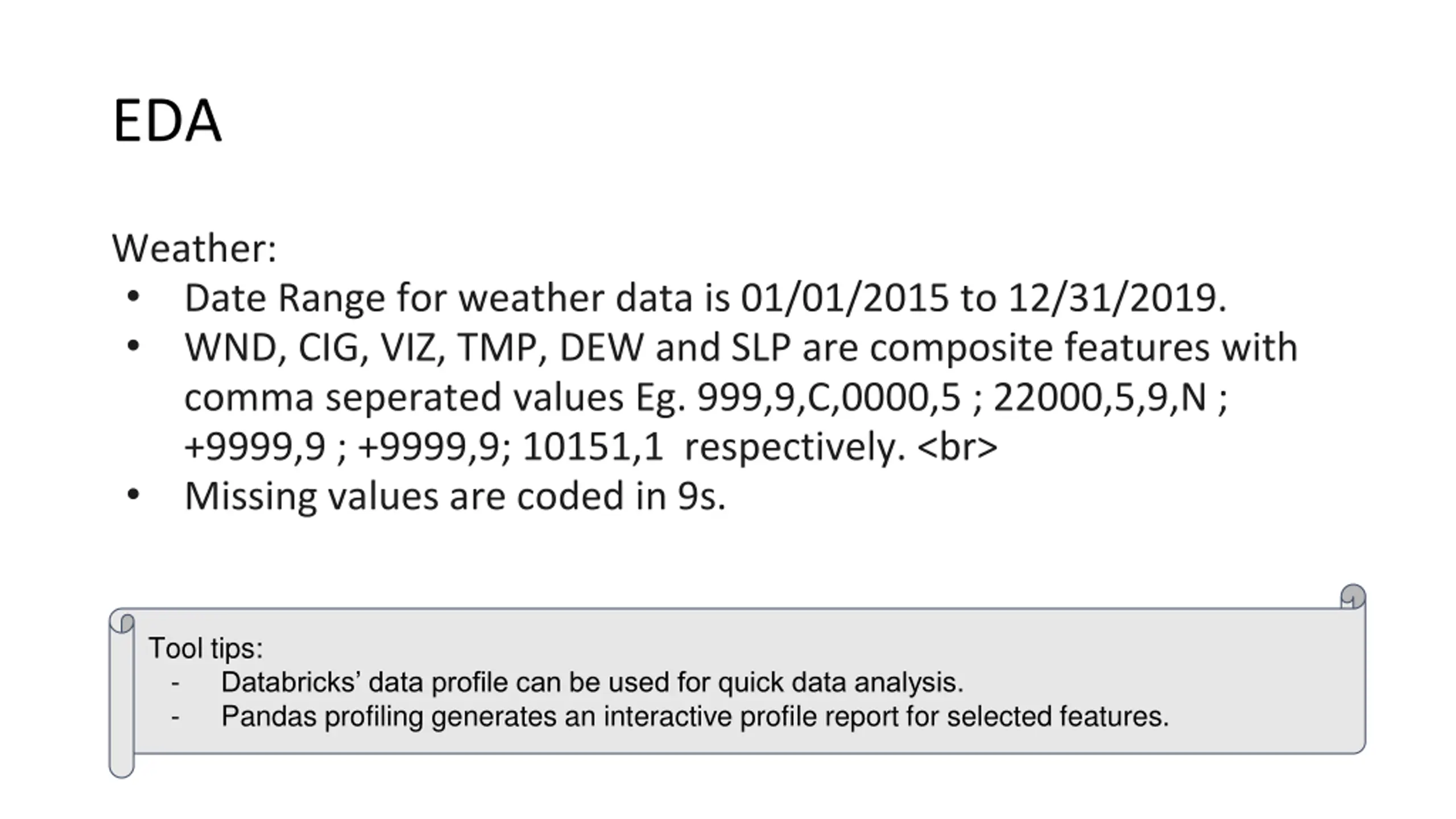Click the Pandas profiling line
Image resolution: width=1456 pixels, height=819 pixels.
pyautogui.click(x=694, y=716)
